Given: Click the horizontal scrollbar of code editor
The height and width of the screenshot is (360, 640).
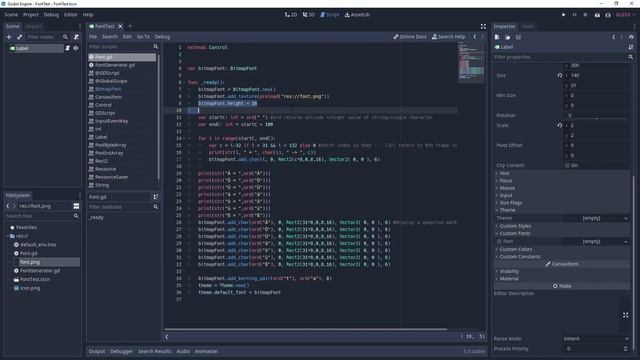Looking at the screenshot, I should point(306,329).
